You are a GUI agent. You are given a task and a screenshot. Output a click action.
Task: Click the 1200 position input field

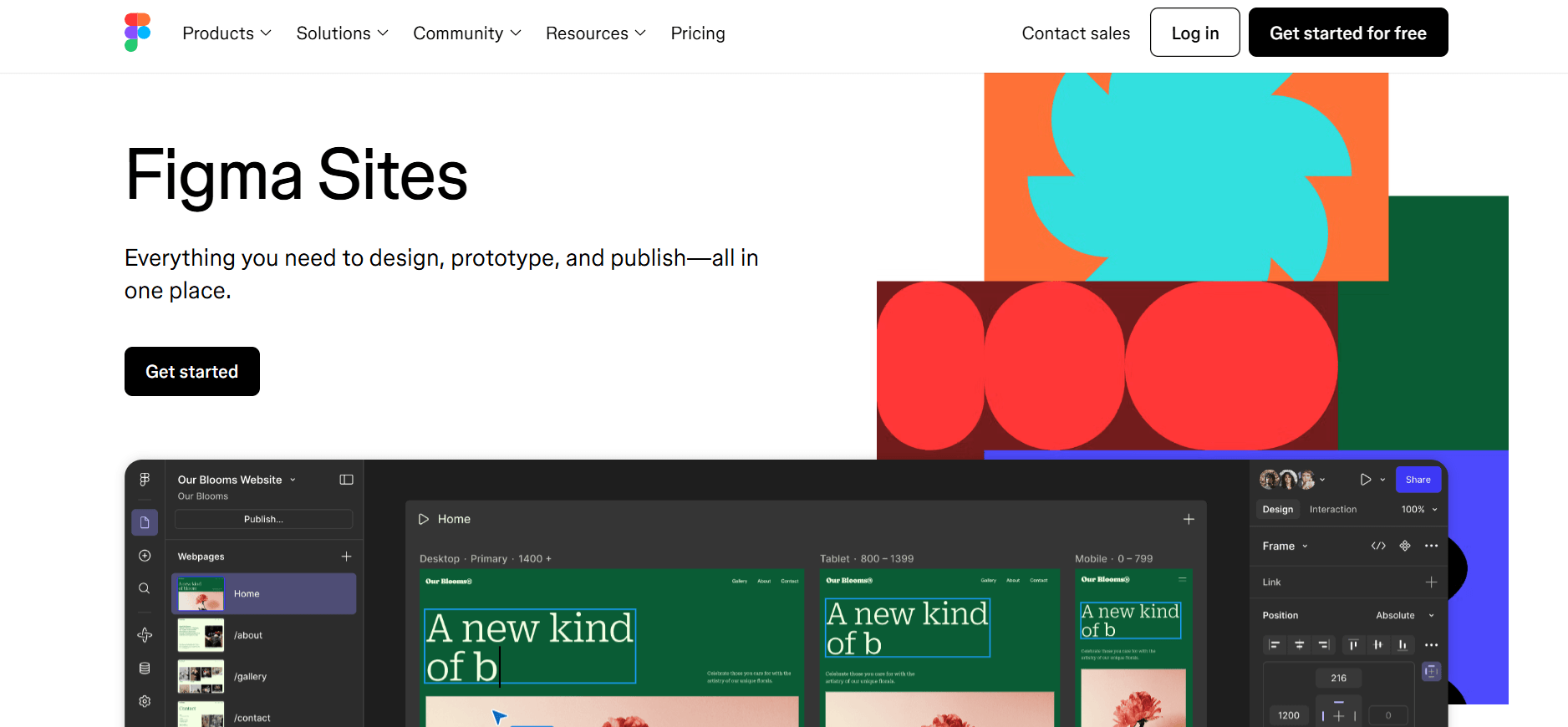point(1288,715)
